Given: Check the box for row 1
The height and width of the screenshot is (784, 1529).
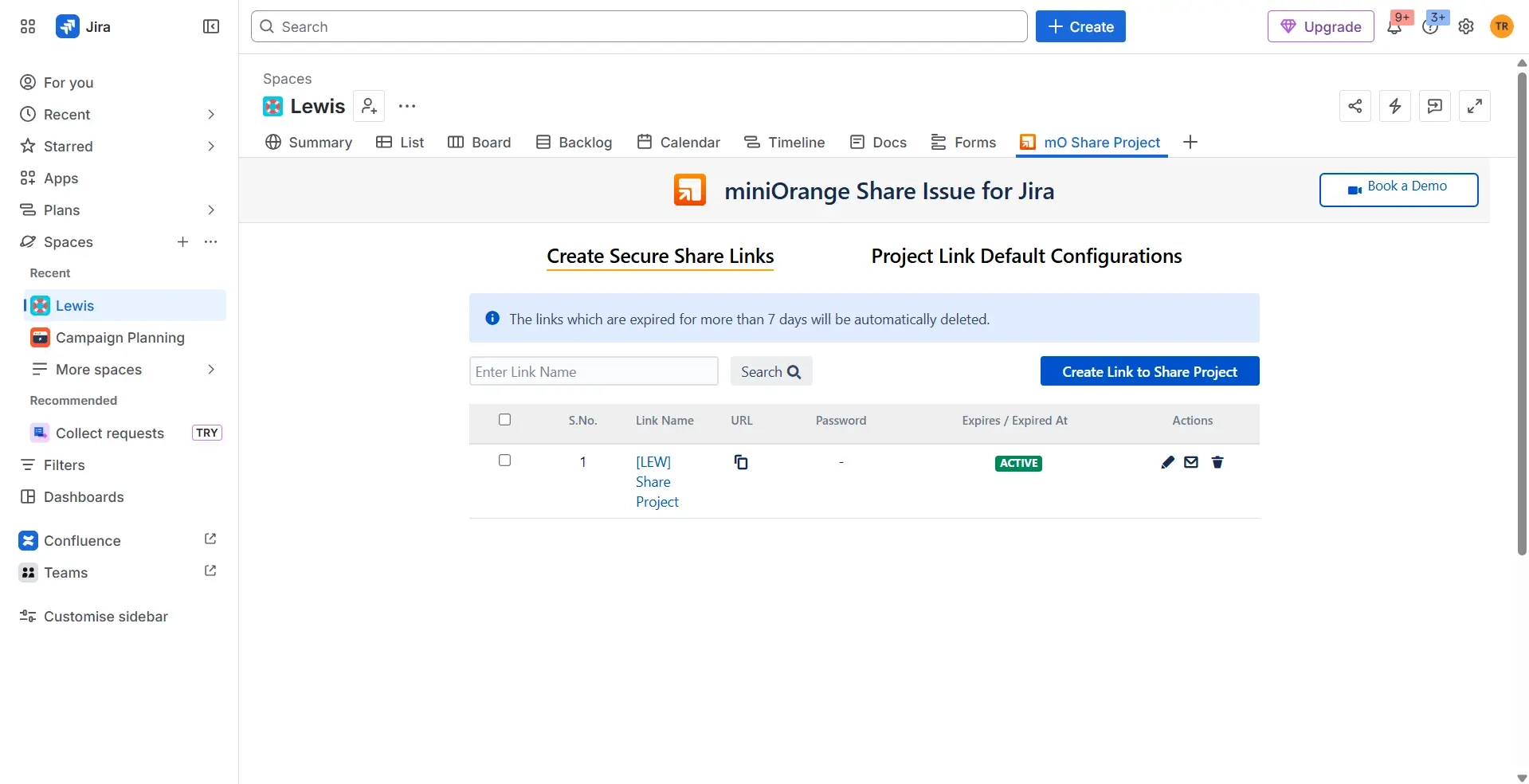Looking at the screenshot, I should tap(504, 461).
